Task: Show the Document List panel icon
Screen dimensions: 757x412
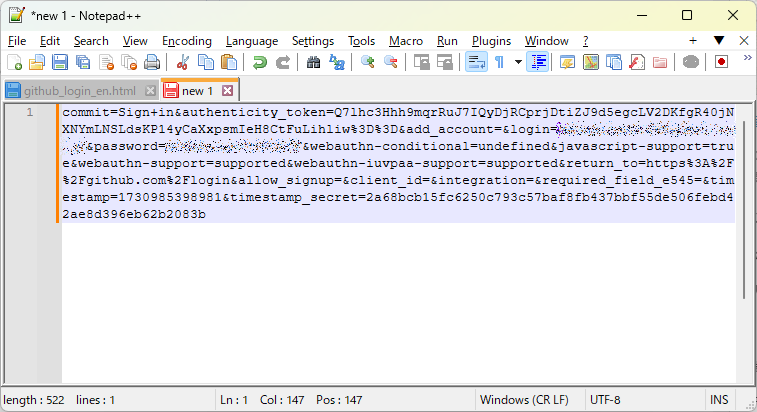Action: 614,62
